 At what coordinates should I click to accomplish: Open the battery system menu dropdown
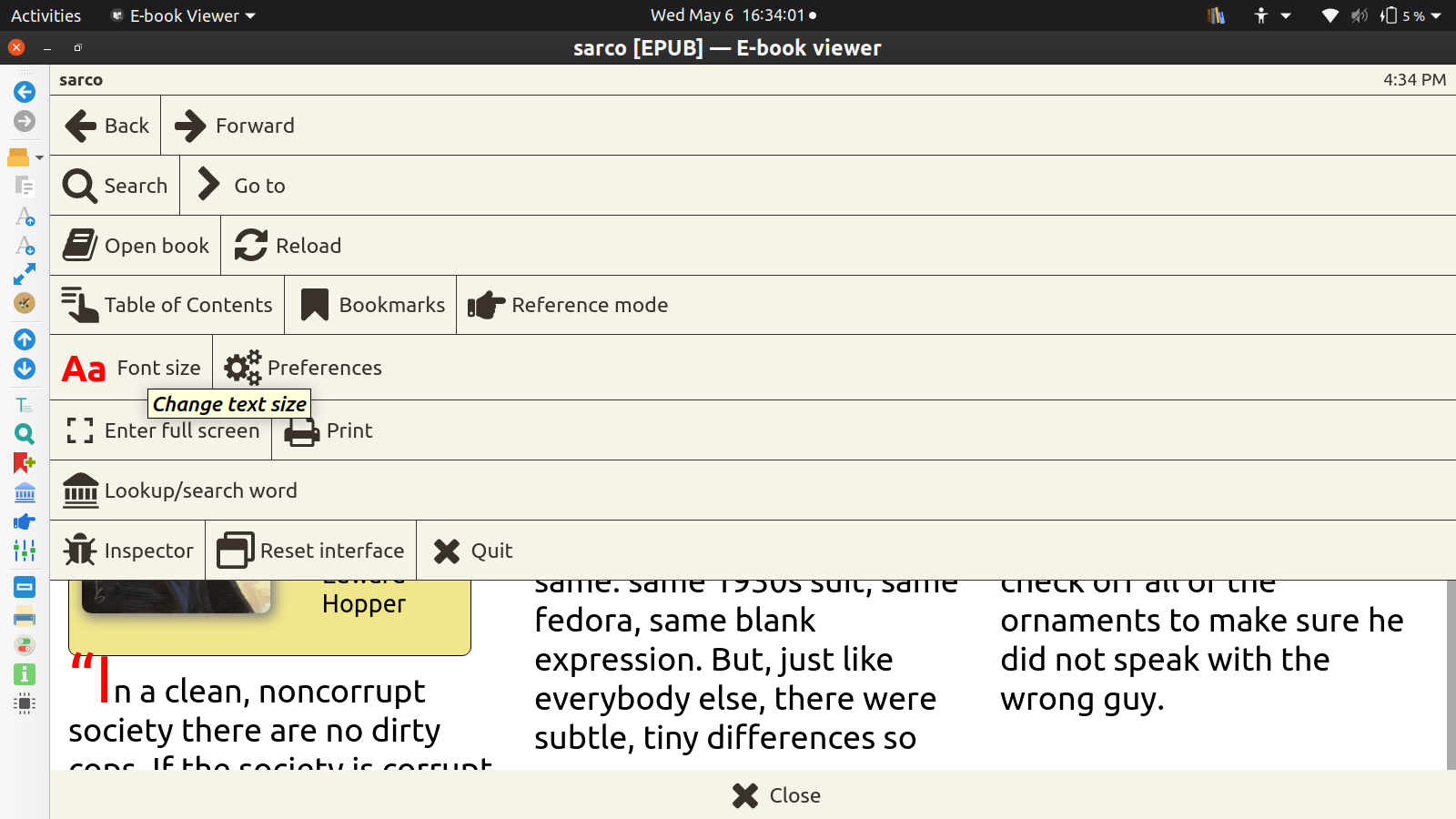click(1436, 15)
